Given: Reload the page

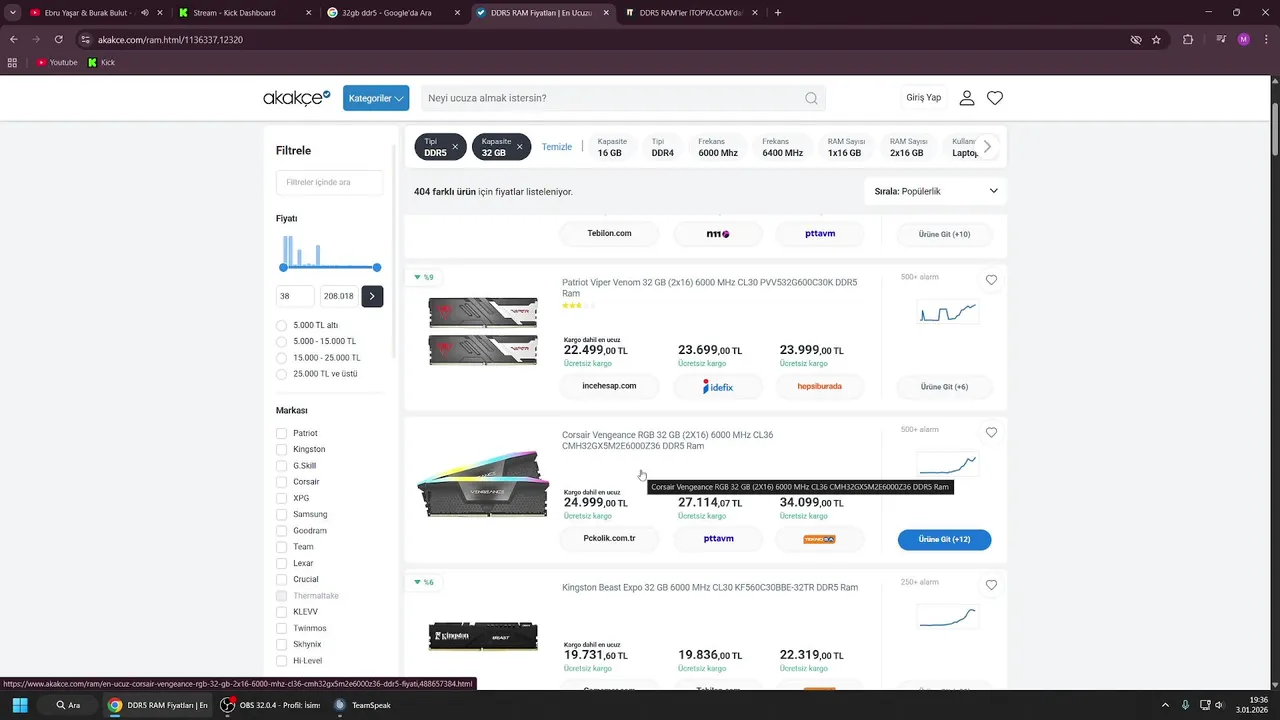Looking at the screenshot, I should 59,39.
